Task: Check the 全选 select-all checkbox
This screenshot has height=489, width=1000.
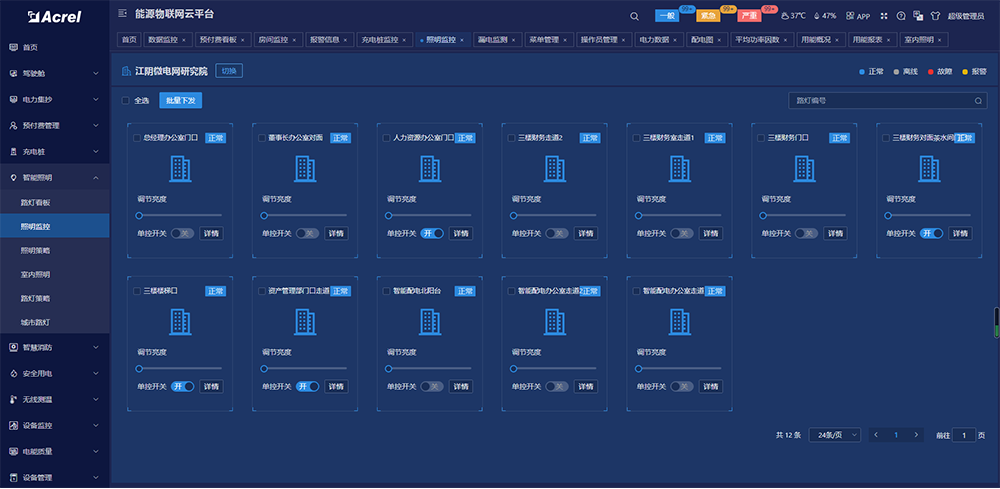Action: 125,101
